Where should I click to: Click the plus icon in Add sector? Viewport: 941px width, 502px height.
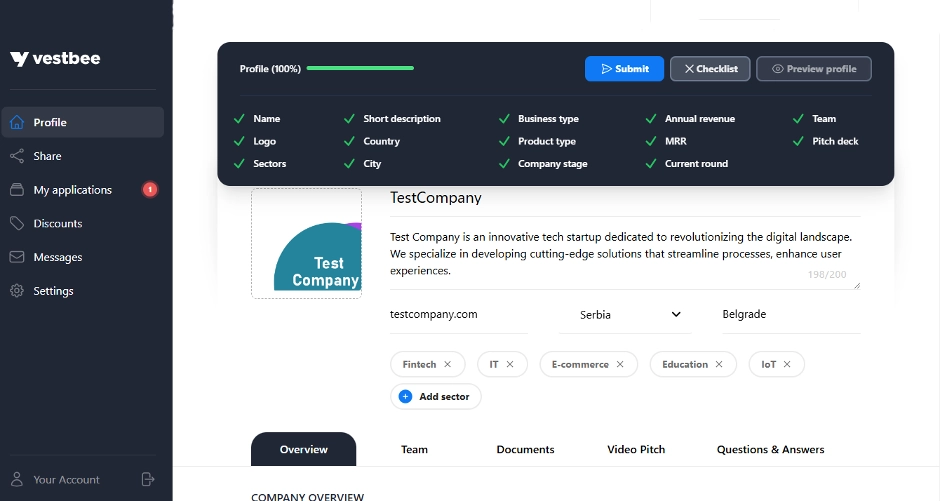coord(406,397)
